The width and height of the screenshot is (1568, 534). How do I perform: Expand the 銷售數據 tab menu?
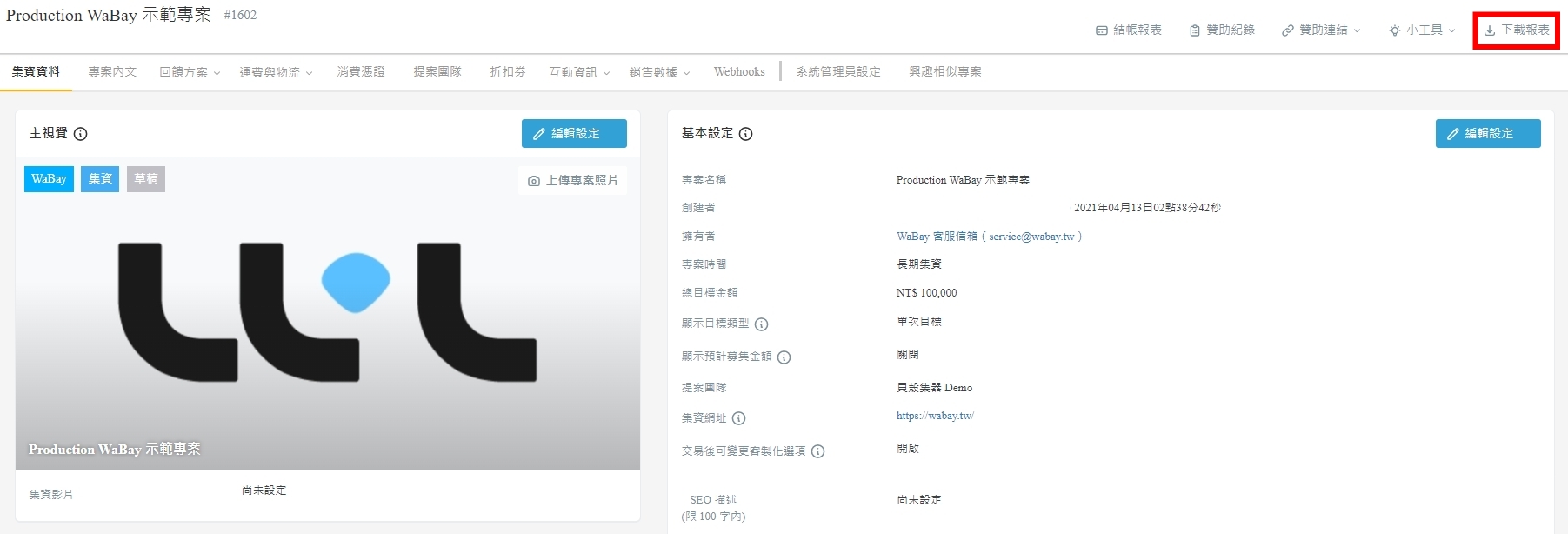[x=659, y=72]
